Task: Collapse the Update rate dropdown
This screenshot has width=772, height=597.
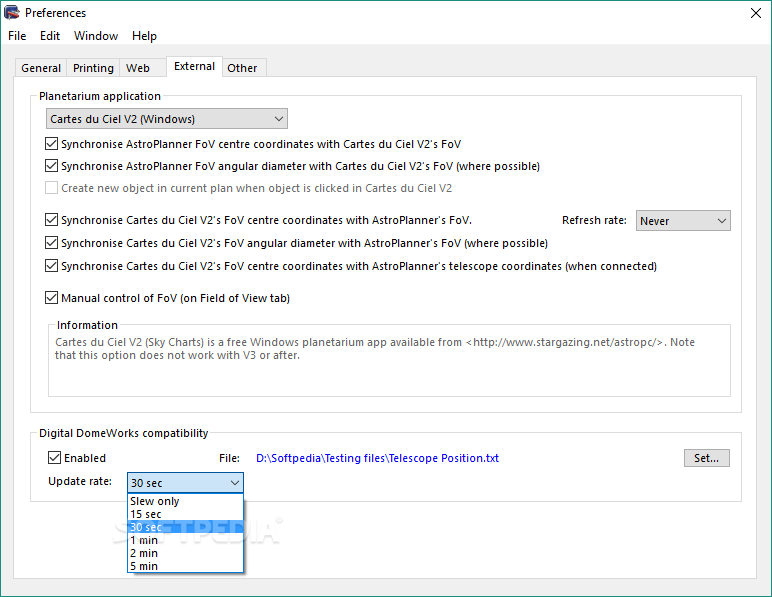Action: pyautogui.click(x=185, y=483)
